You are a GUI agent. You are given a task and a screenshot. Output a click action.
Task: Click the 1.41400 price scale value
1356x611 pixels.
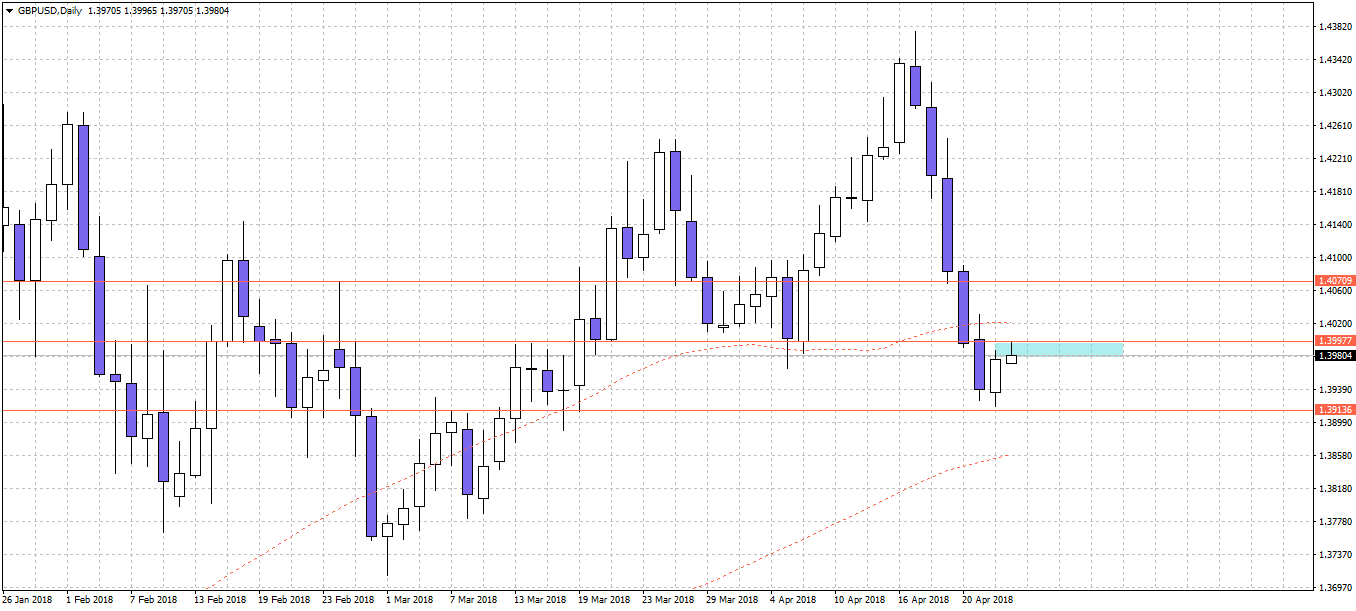point(1335,224)
